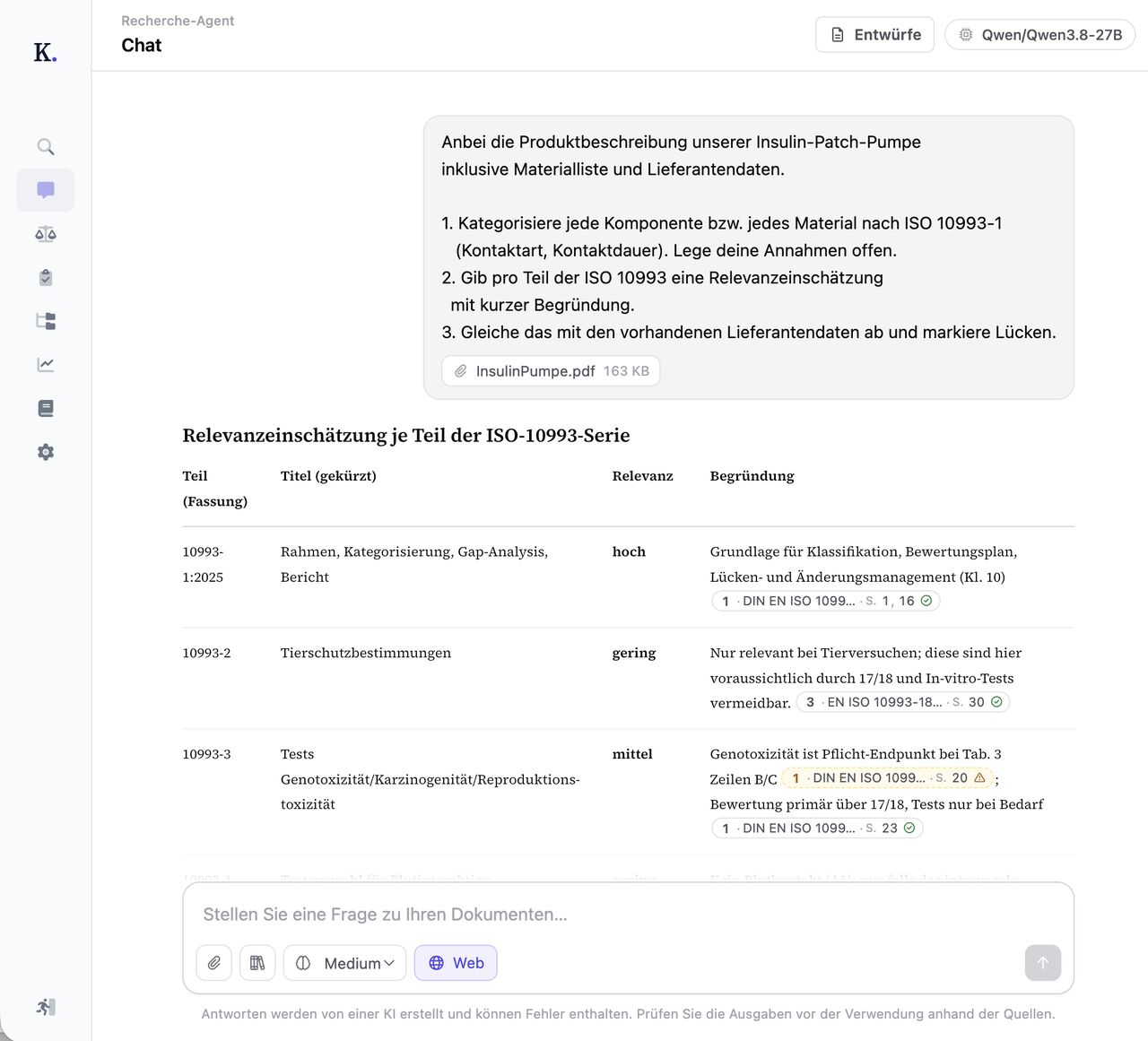Click the 'Begründung' column header

(x=752, y=476)
